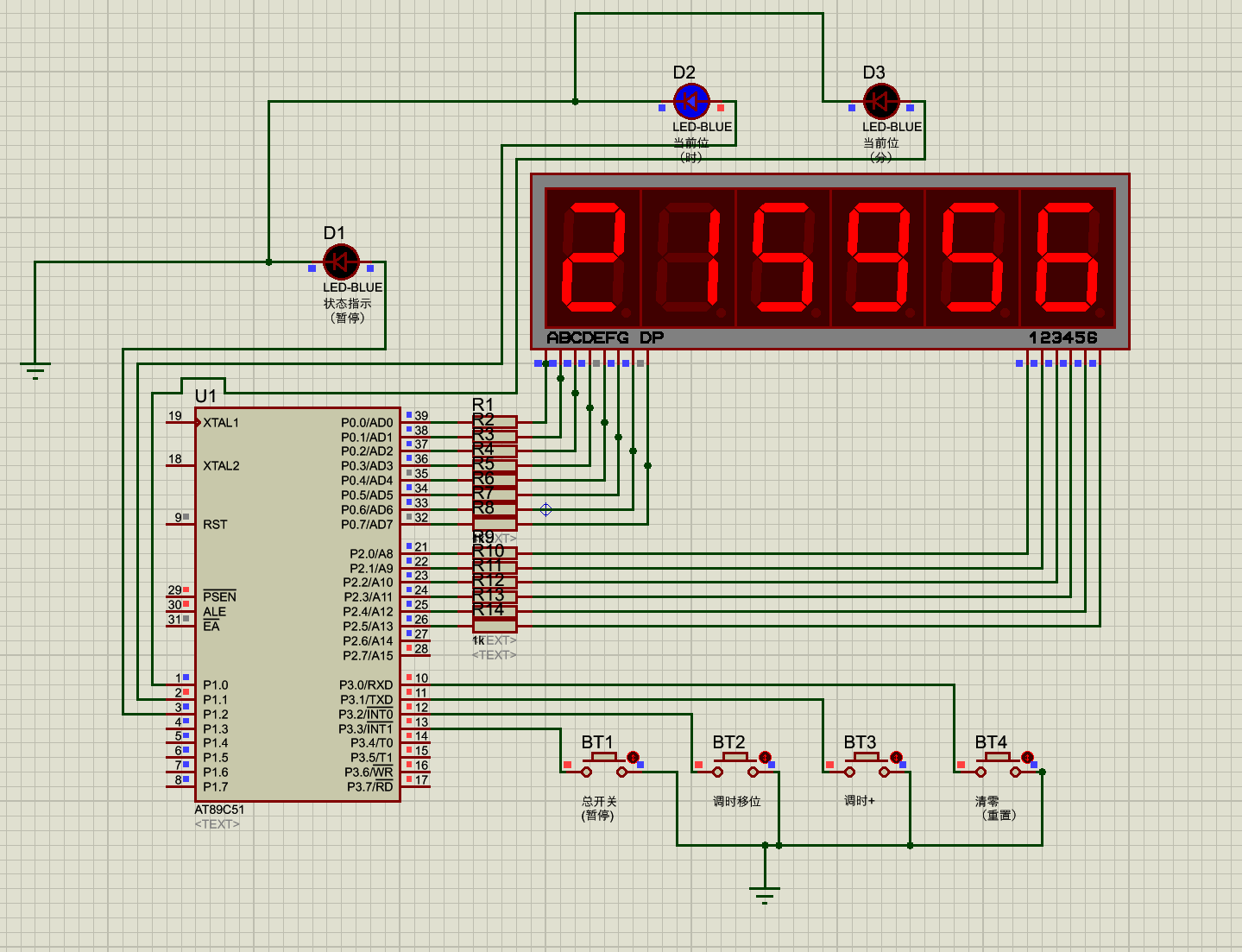The image size is (1242, 952).
Task: Click the D1 status indicator LED symbol
Action: (x=341, y=262)
